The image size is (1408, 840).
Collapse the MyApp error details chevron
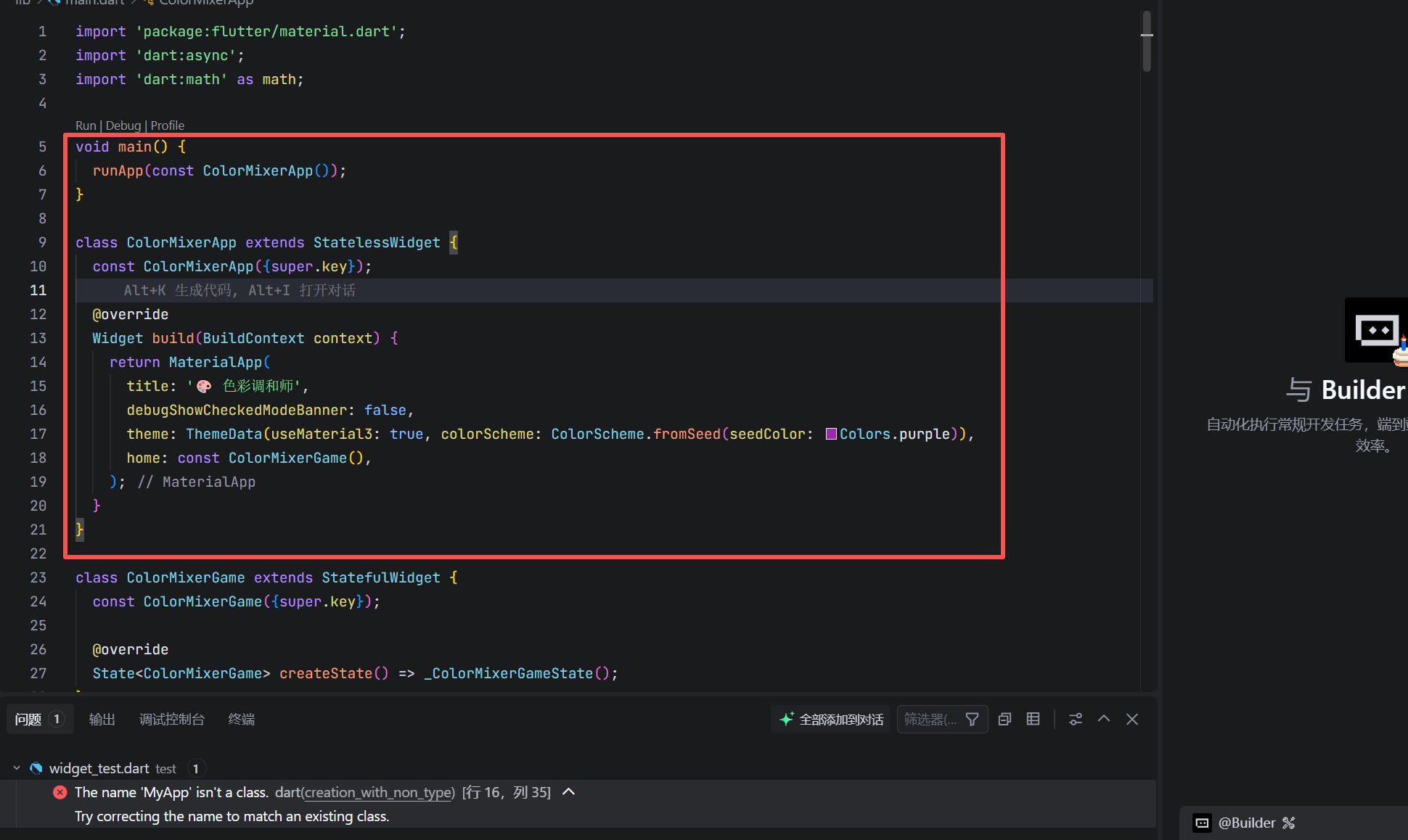click(x=569, y=792)
